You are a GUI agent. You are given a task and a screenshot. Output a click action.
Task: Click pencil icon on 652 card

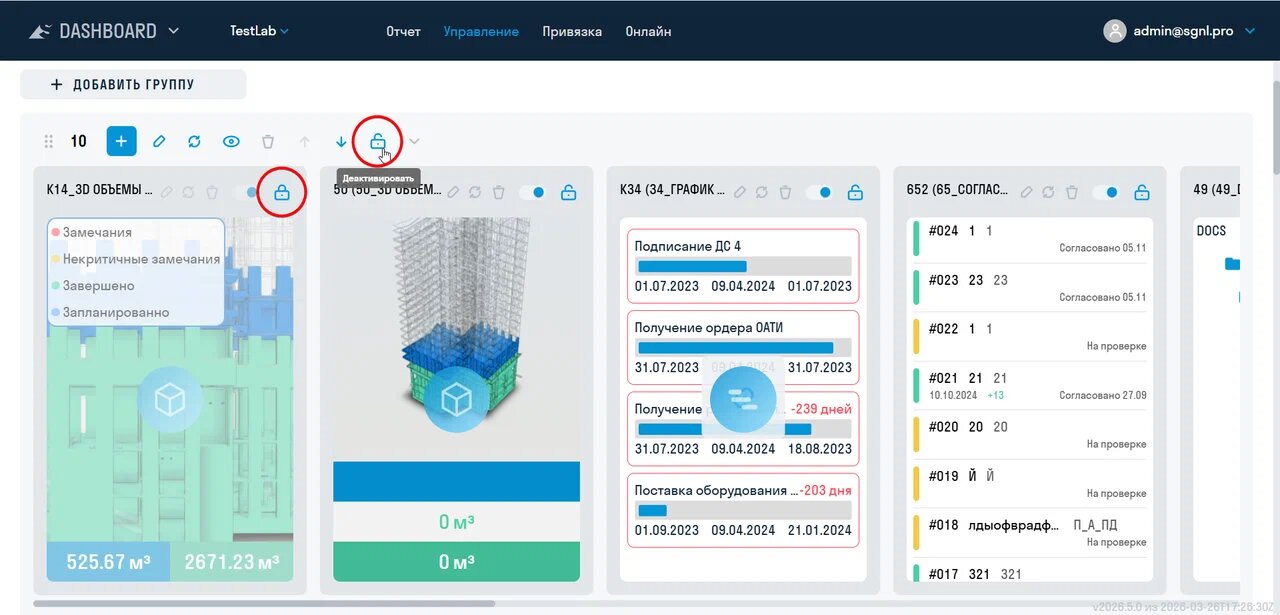tap(1026, 192)
